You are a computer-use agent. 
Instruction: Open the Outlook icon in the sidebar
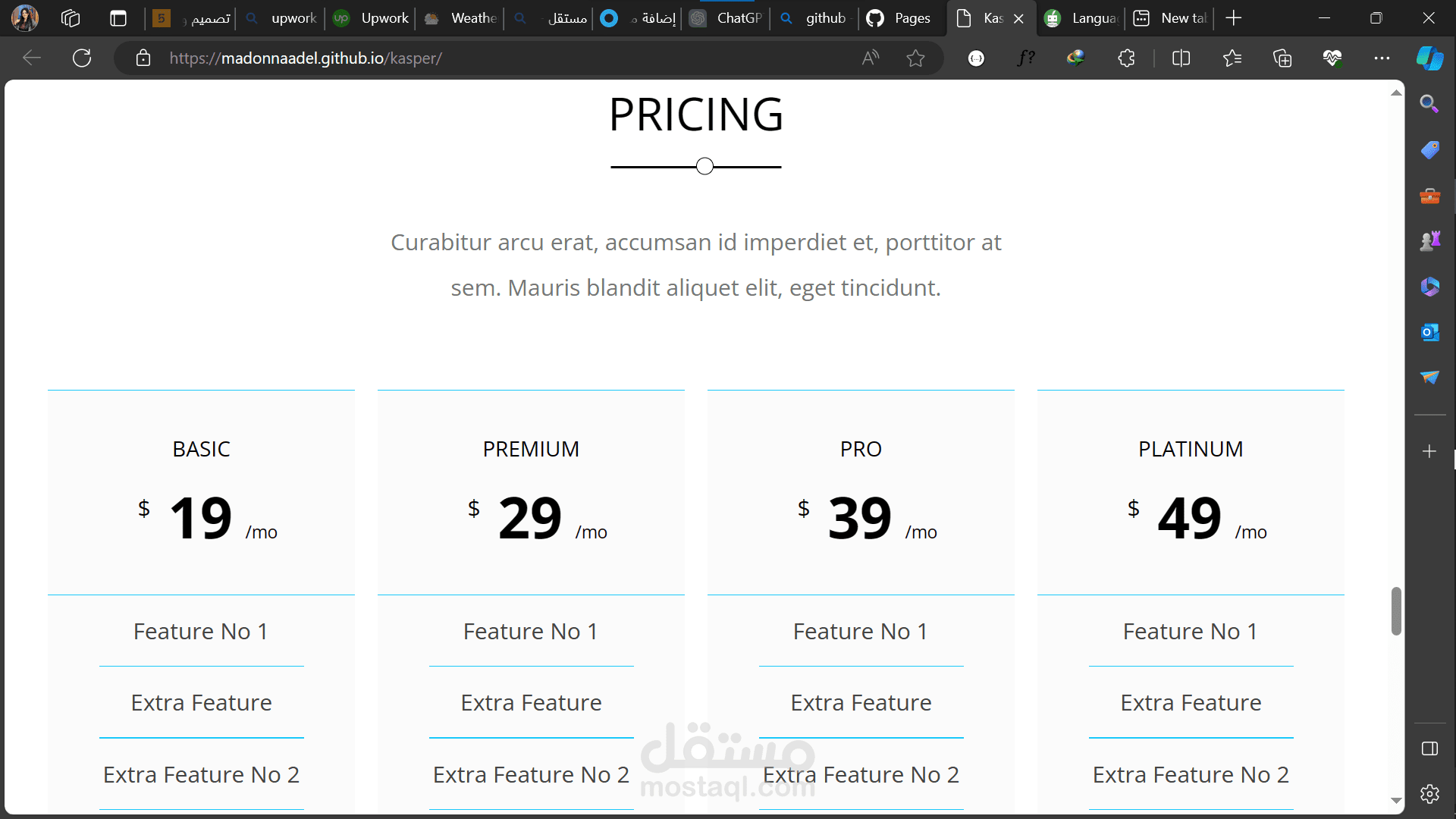tap(1429, 332)
